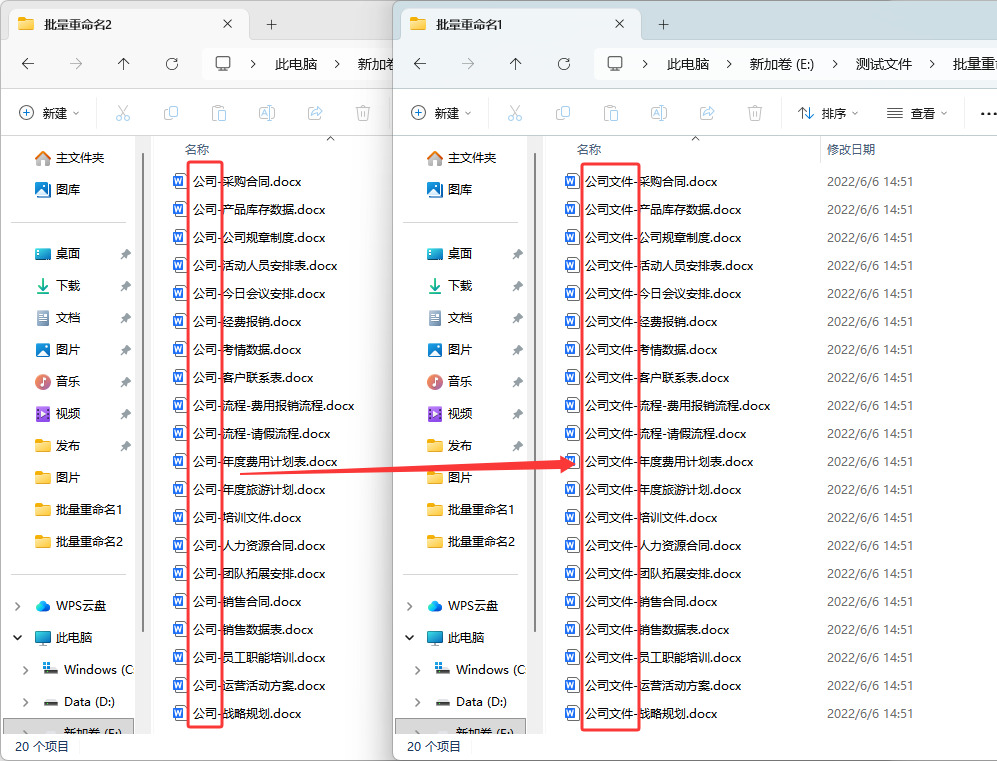The image size is (997, 761).
Task: Add a new tab in 批量重命名1 window
Action: click(663, 25)
